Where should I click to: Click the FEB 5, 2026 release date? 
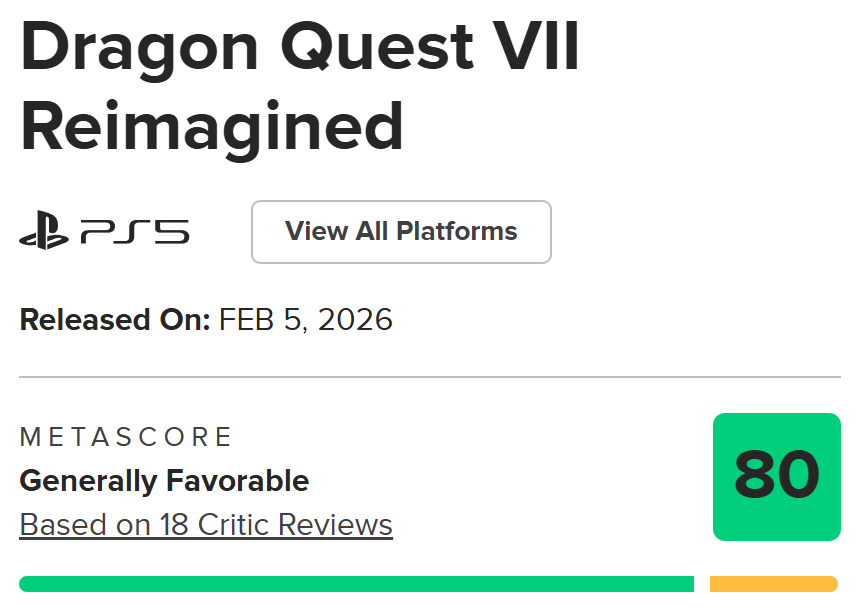tap(306, 320)
